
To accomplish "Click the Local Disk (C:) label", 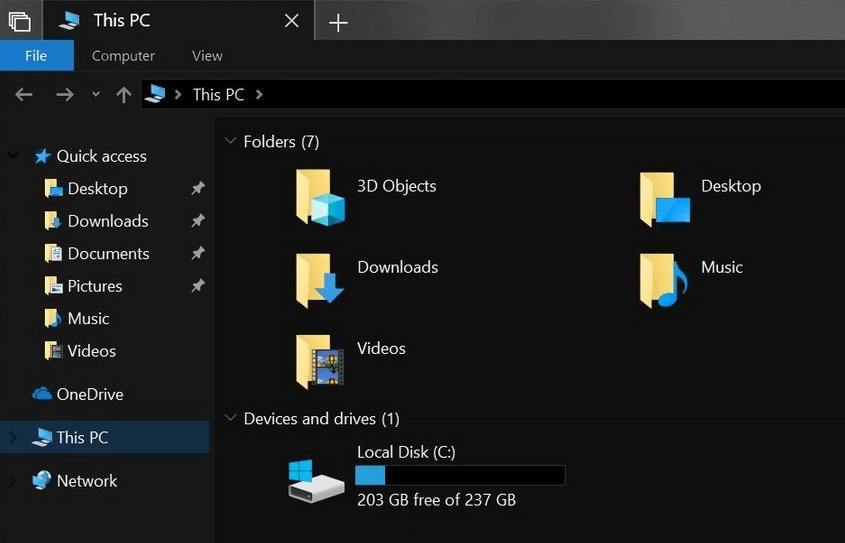I will point(406,452).
